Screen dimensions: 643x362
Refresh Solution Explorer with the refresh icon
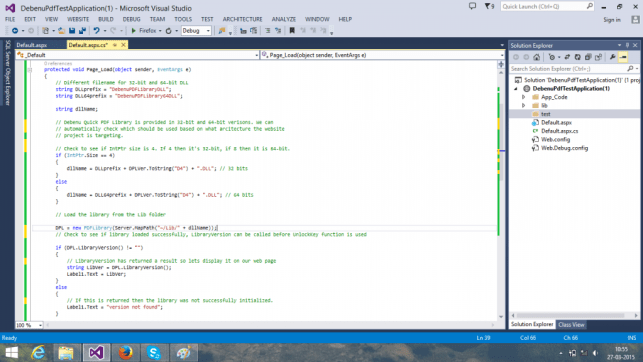577,57
